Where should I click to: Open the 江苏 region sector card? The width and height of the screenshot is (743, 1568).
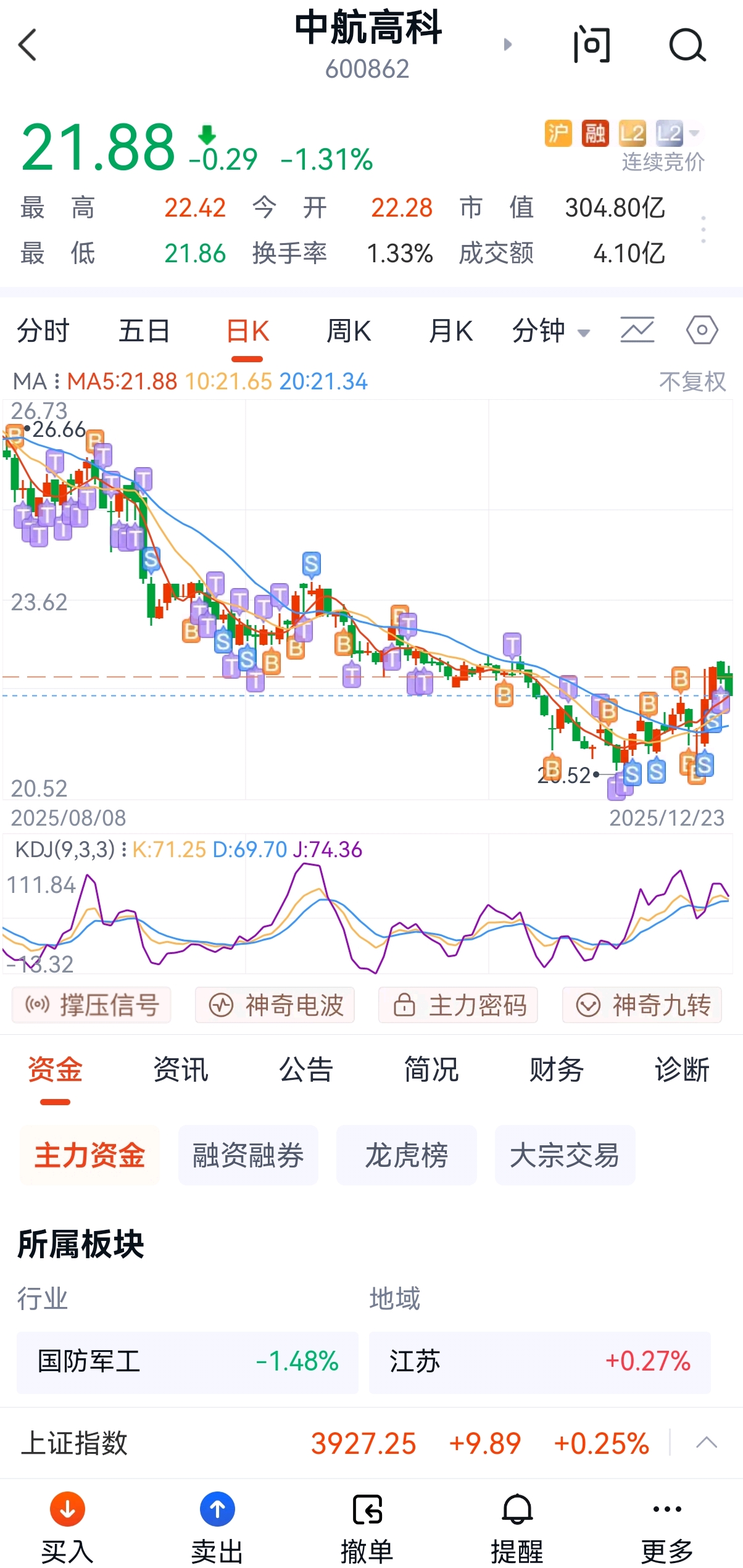pos(540,1361)
